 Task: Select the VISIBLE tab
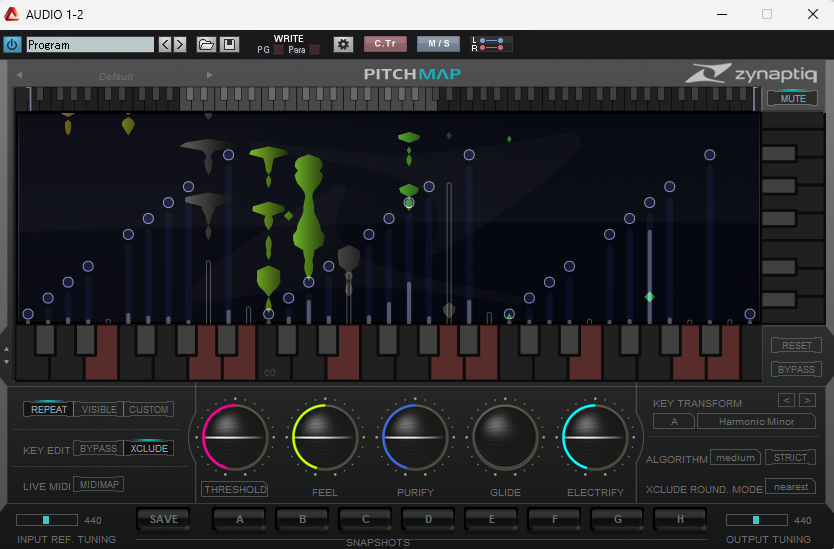pos(99,409)
